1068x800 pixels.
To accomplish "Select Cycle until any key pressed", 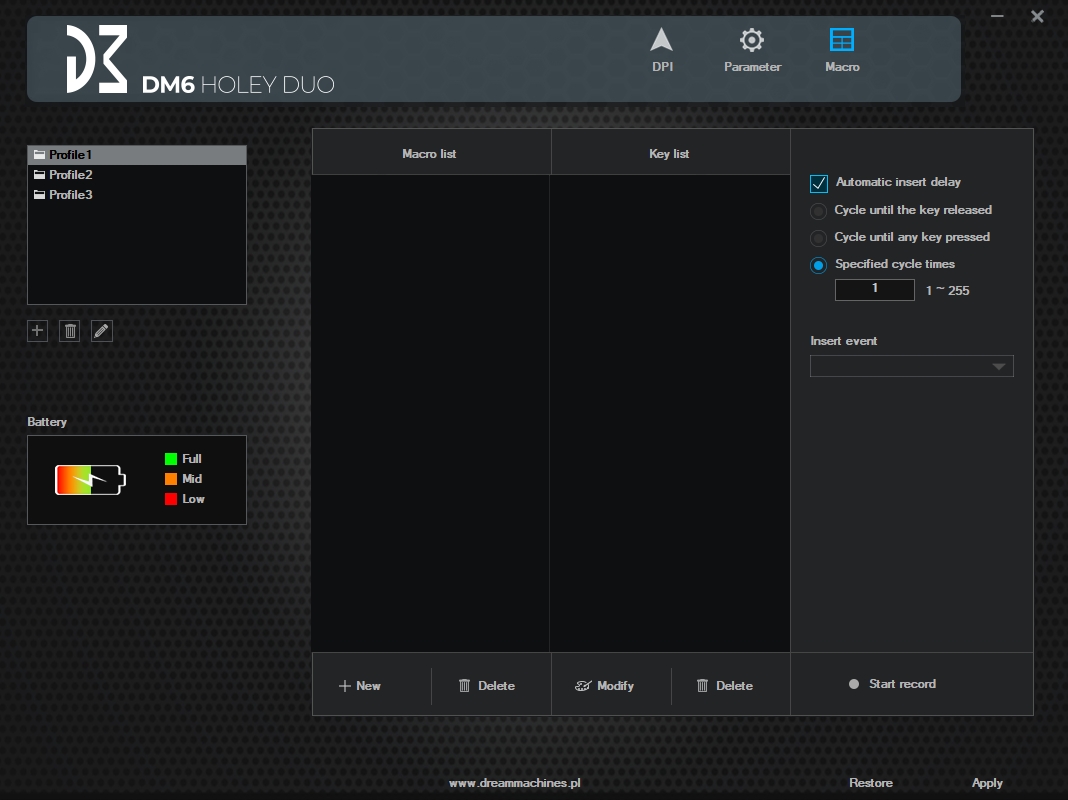I will (x=818, y=238).
